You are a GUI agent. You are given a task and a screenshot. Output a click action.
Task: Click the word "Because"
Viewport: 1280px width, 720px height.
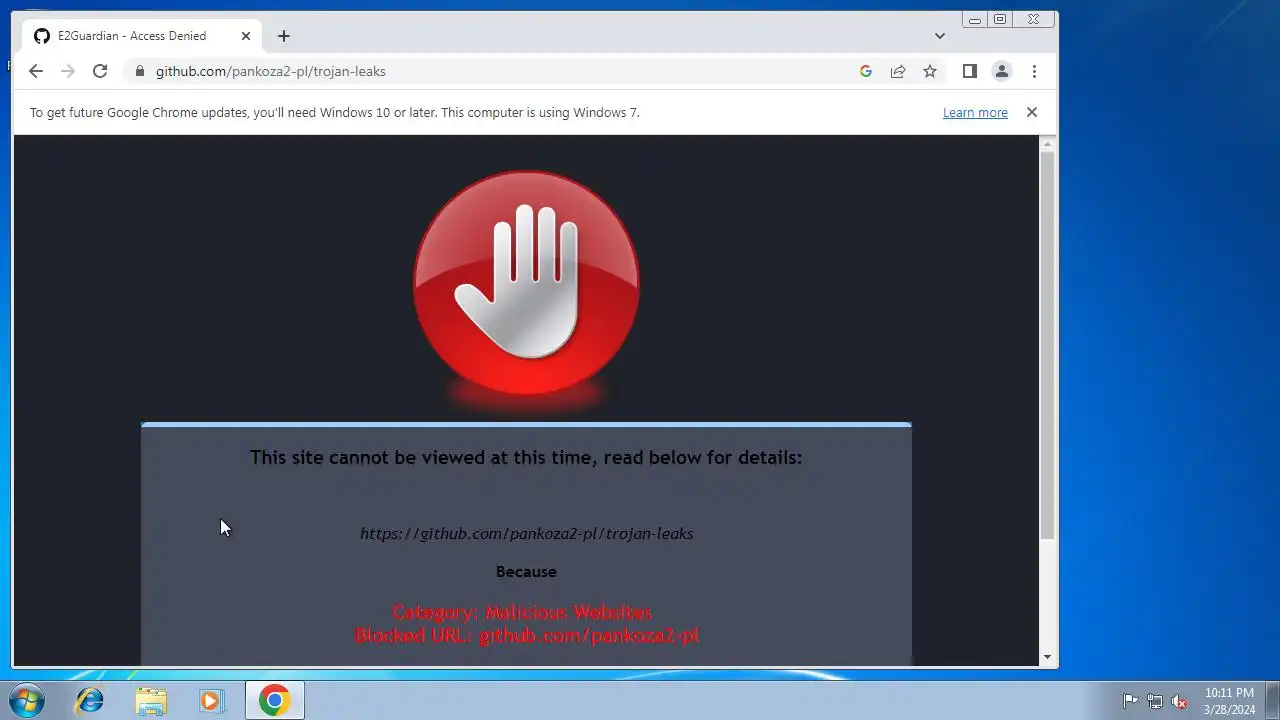tap(526, 572)
